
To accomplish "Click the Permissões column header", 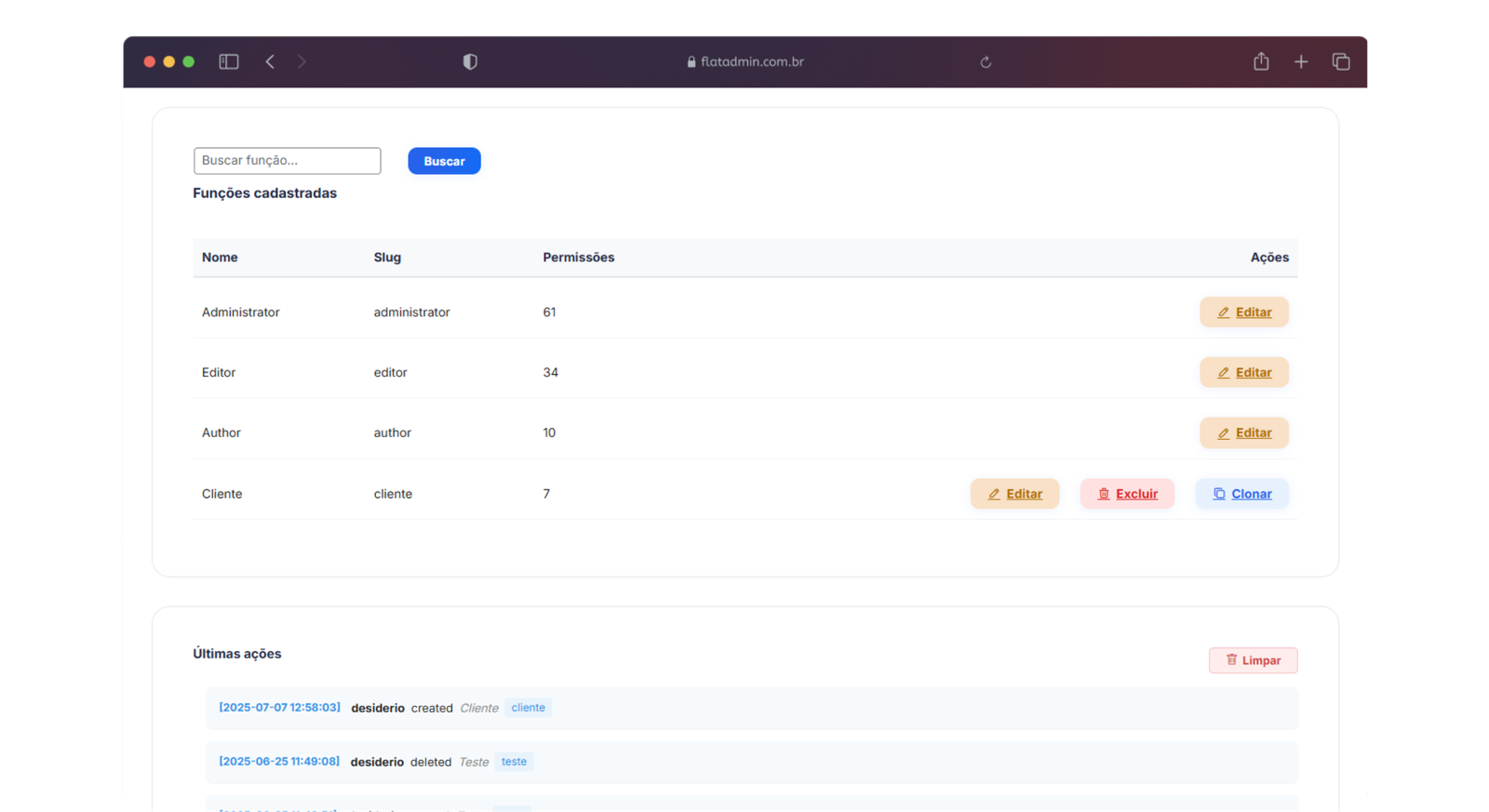I will click(579, 258).
